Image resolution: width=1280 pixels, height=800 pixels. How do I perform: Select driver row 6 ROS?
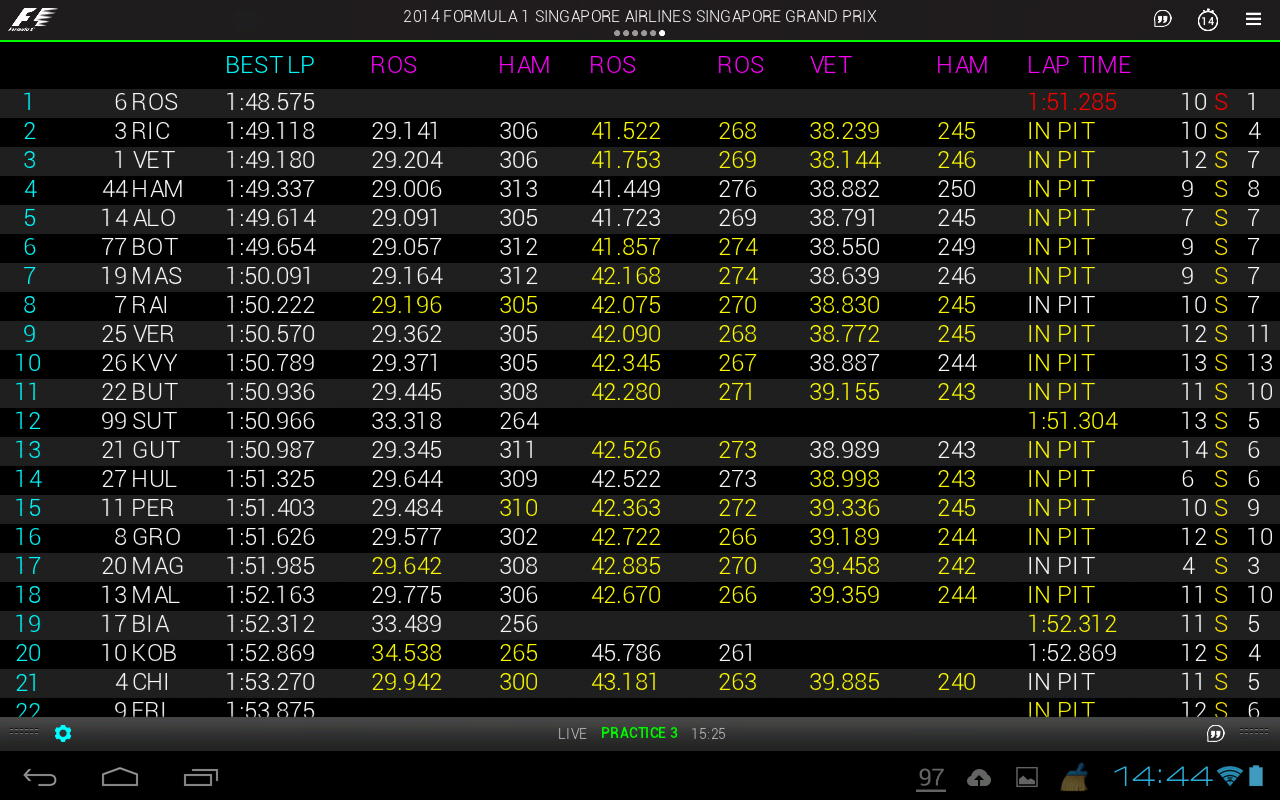640,102
